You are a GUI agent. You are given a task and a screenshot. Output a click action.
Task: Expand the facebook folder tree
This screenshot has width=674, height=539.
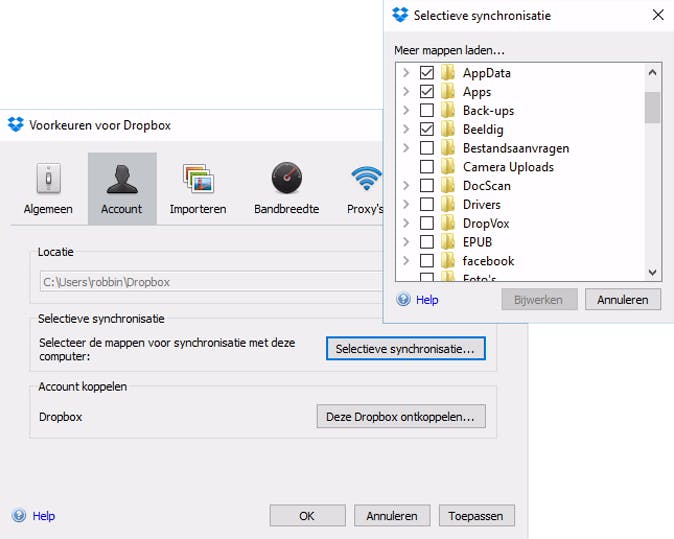point(406,260)
